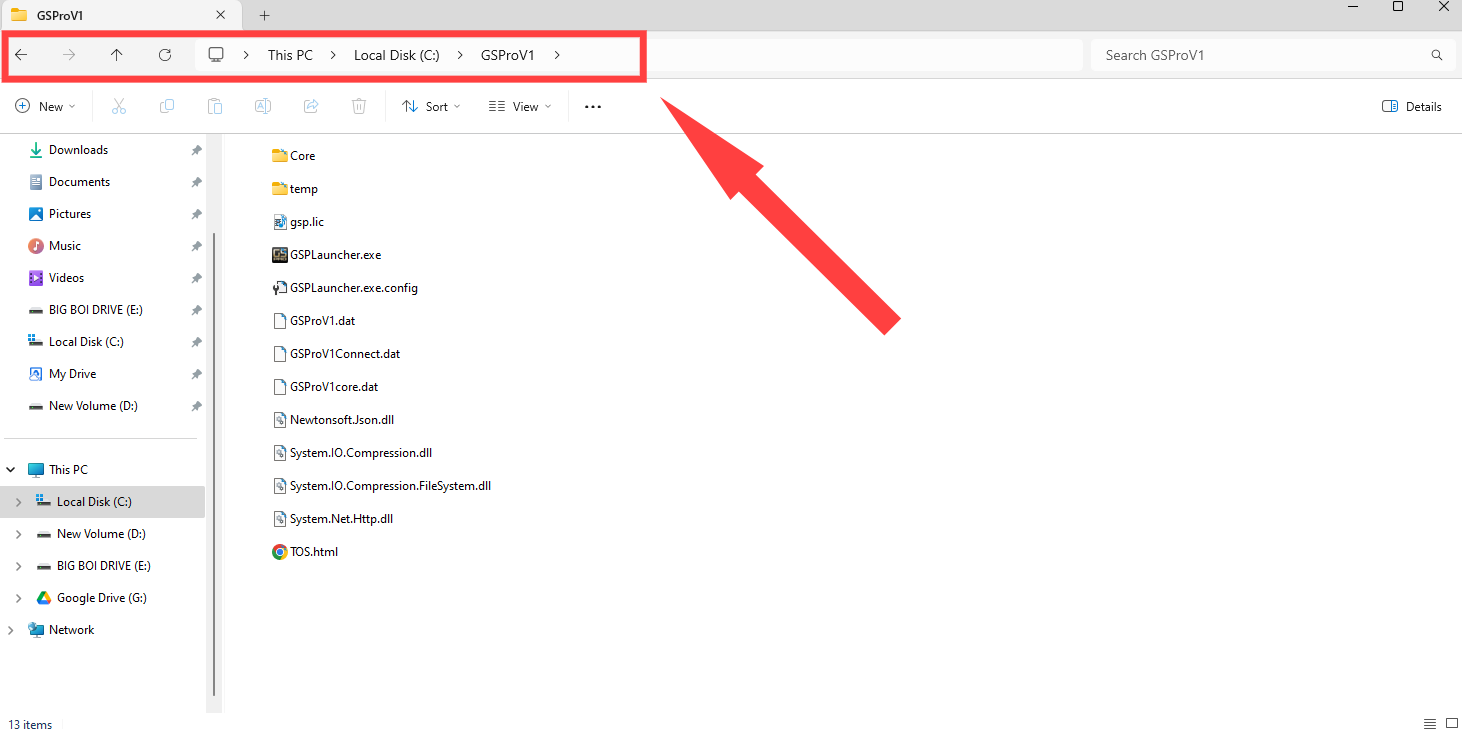Unpin Downloads from Quick access
The width and height of the screenshot is (1462, 729).
click(196, 150)
